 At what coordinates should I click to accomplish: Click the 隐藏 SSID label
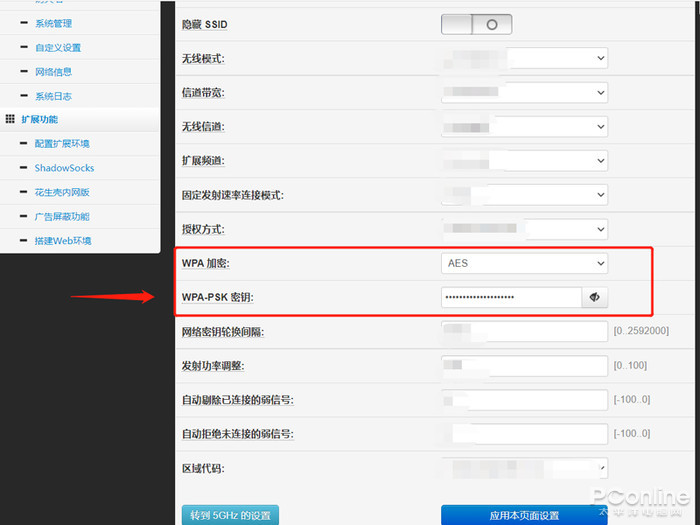tap(204, 25)
